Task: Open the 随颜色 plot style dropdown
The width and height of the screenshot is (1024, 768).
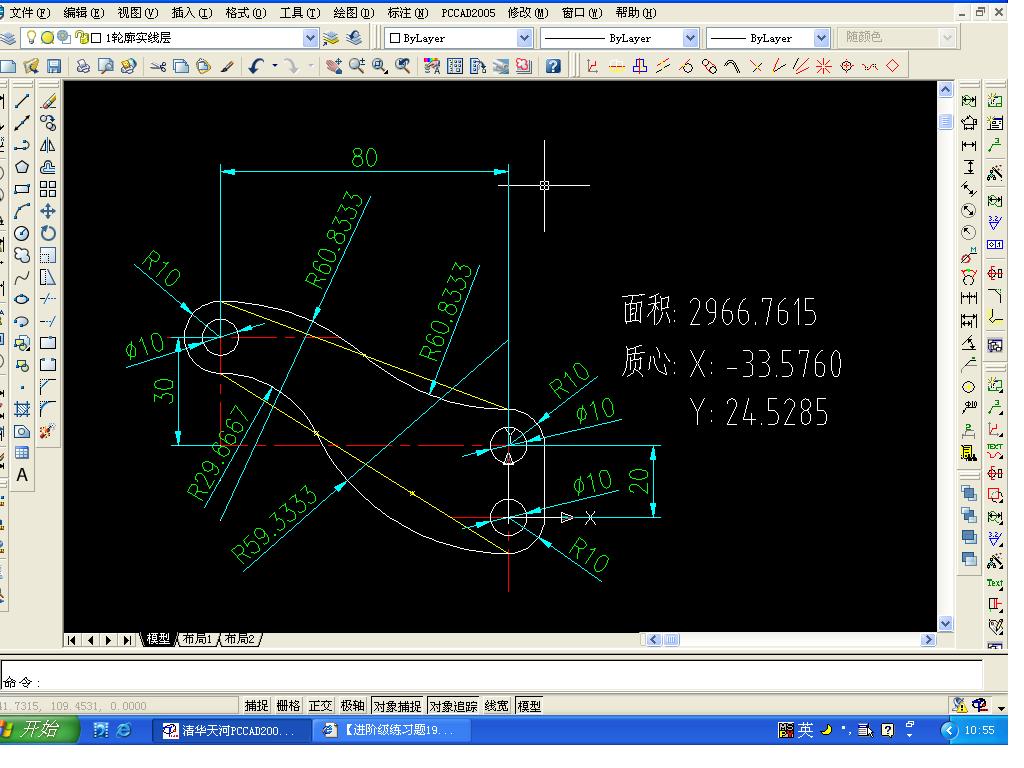Action: (x=947, y=38)
